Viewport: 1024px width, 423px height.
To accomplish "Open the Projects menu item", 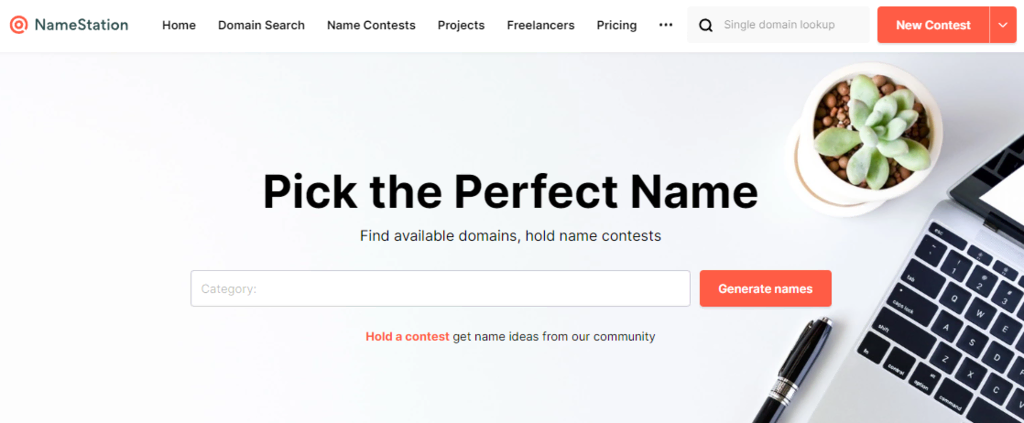I will [461, 25].
